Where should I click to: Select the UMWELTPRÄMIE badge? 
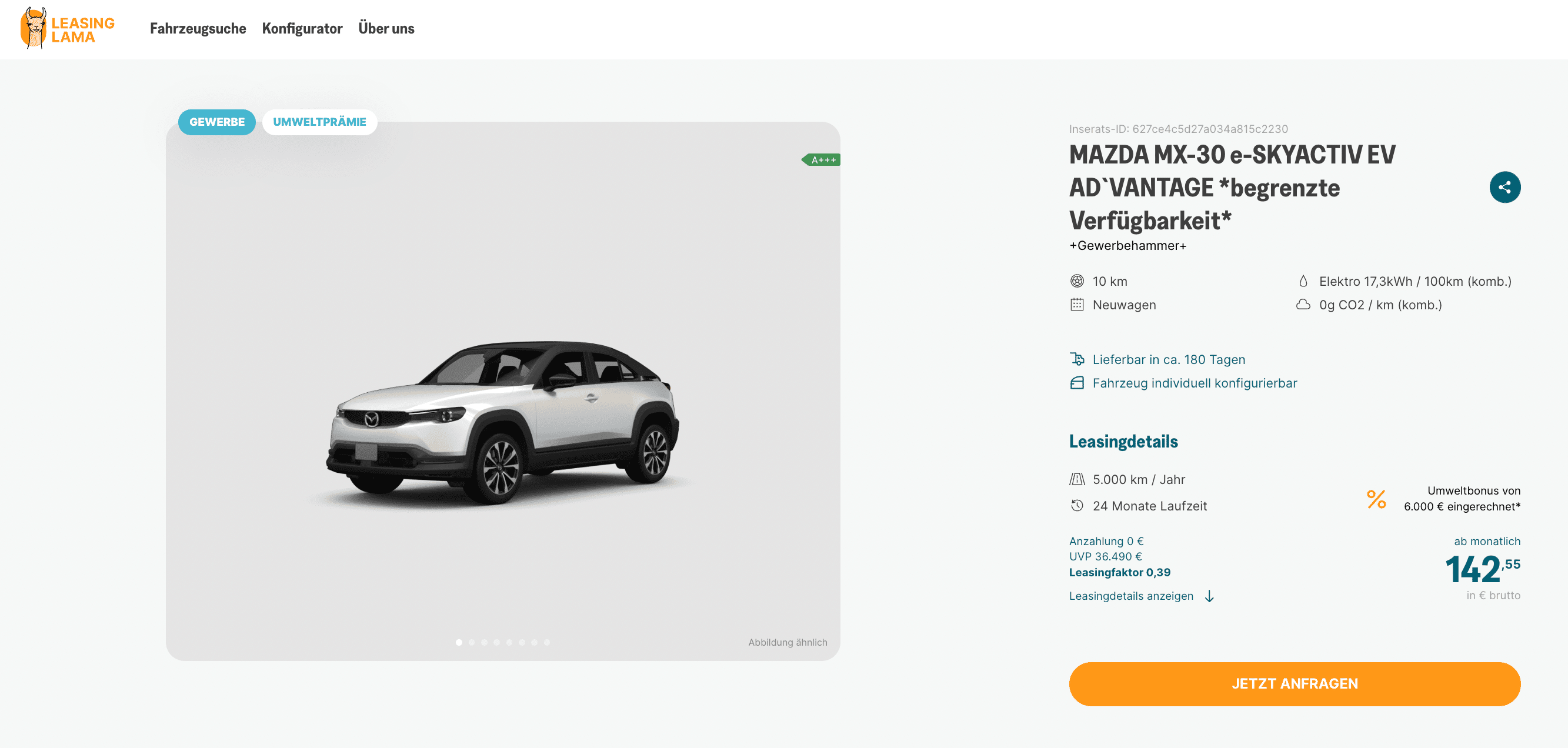point(319,122)
